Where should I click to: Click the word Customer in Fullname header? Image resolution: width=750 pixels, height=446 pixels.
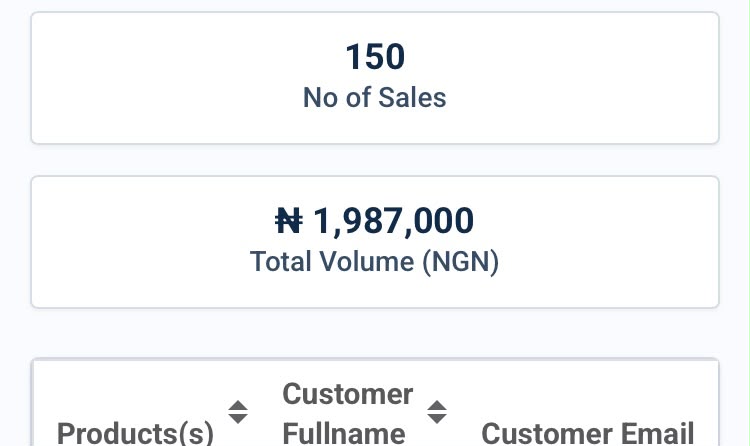coord(347,394)
